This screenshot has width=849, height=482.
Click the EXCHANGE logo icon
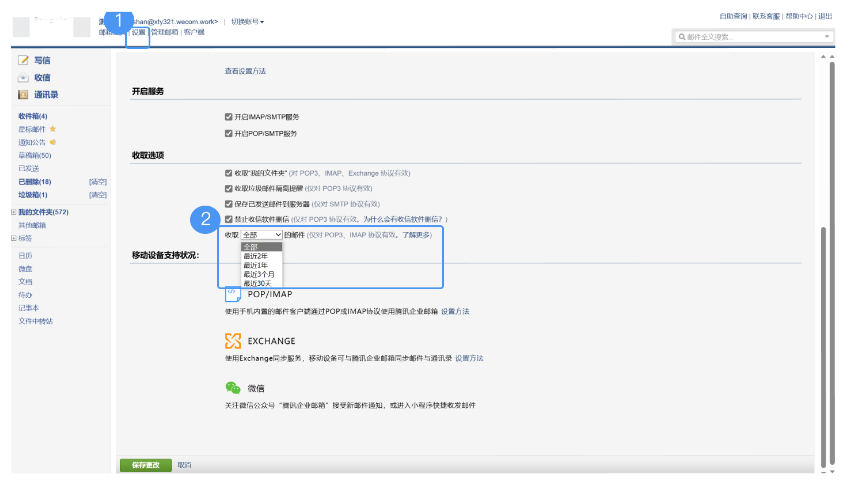[232, 341]
